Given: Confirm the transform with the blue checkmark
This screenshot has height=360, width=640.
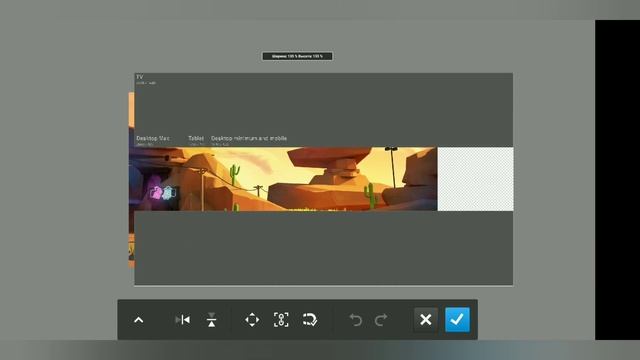Looking at the screenshot, I should [x=457, y=320].
